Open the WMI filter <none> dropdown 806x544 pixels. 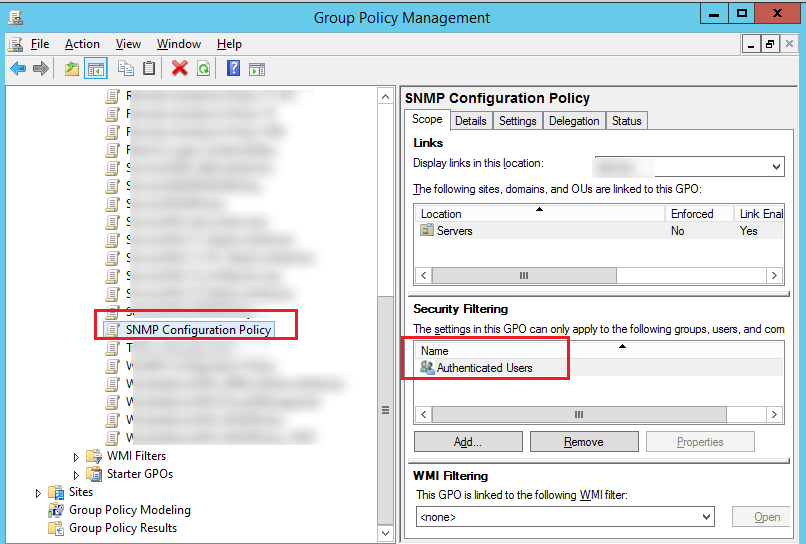pyautogui.click(x=706, y=517)
